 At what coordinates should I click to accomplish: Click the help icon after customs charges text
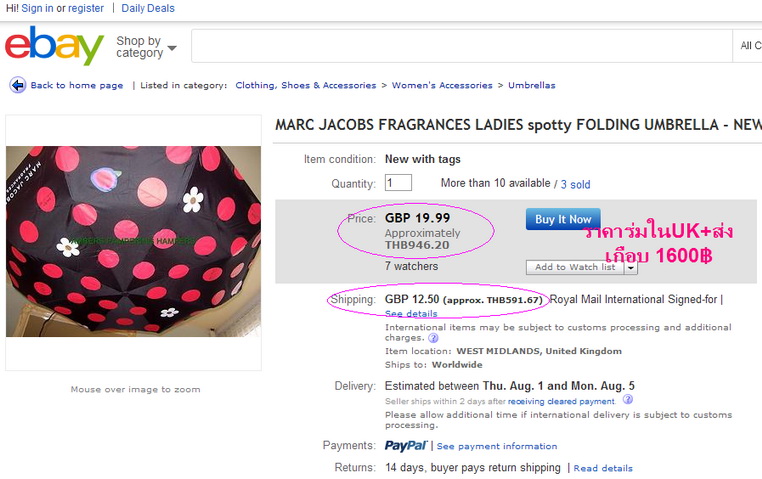coord(434,338)
